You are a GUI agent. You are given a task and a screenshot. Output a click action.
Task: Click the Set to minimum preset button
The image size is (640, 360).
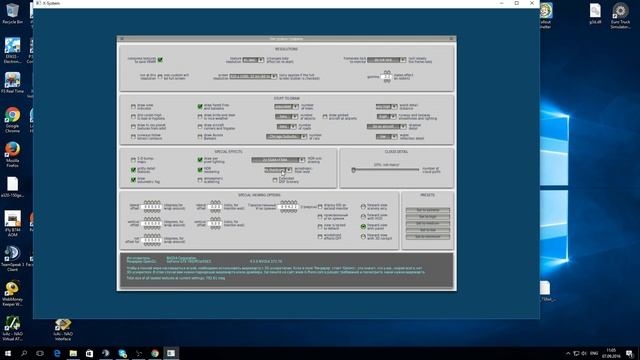pyautogui.click(x=427, y=236)
